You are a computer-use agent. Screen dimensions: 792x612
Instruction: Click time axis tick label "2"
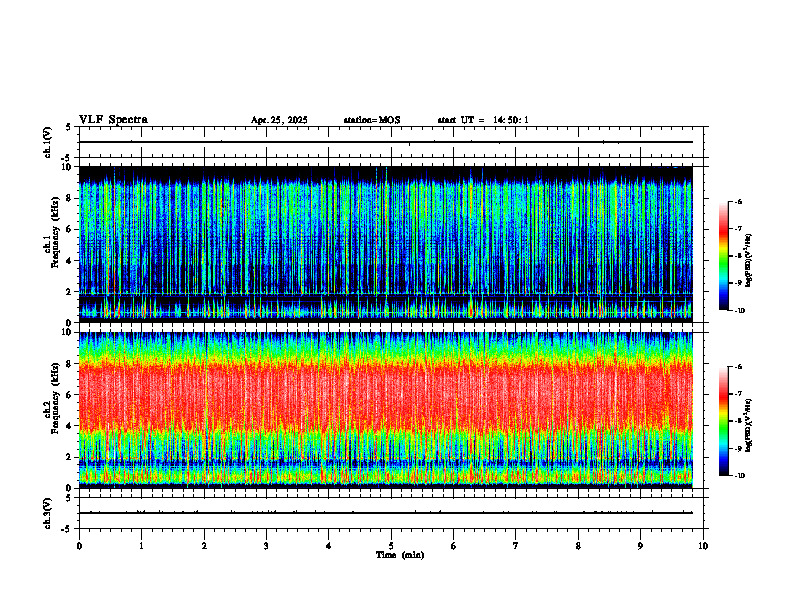204,546
